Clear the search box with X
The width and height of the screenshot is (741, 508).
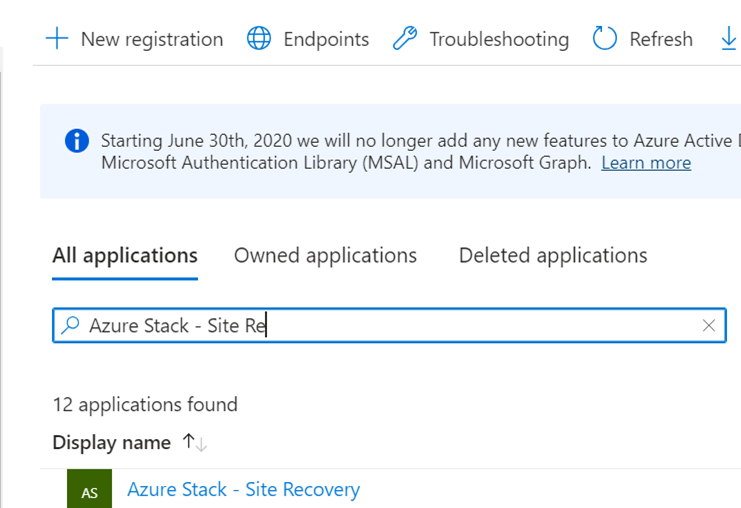pyautogui.click(x=709, y=325)
